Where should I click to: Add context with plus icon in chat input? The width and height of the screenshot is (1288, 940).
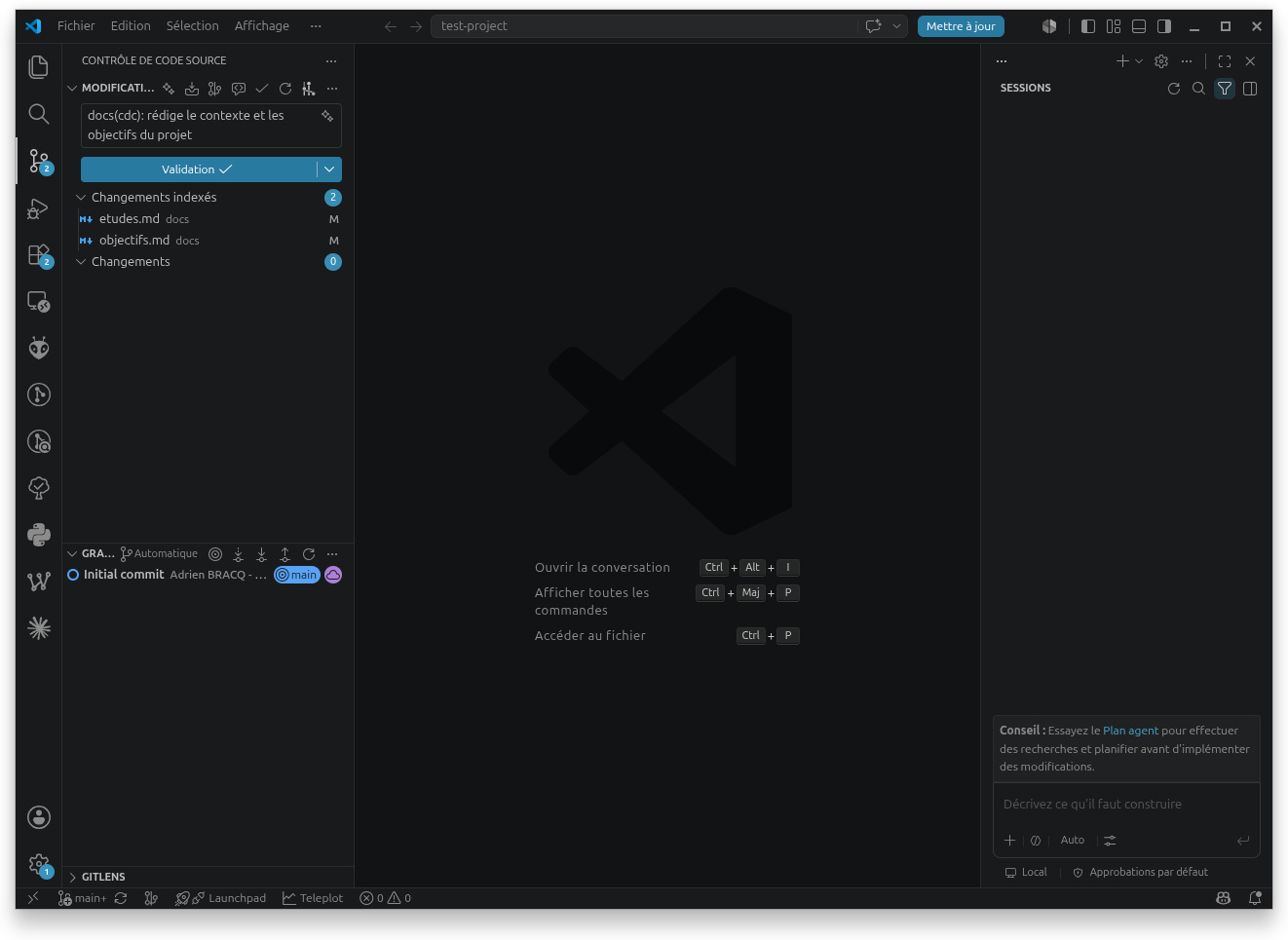(x=1010, y=840)
